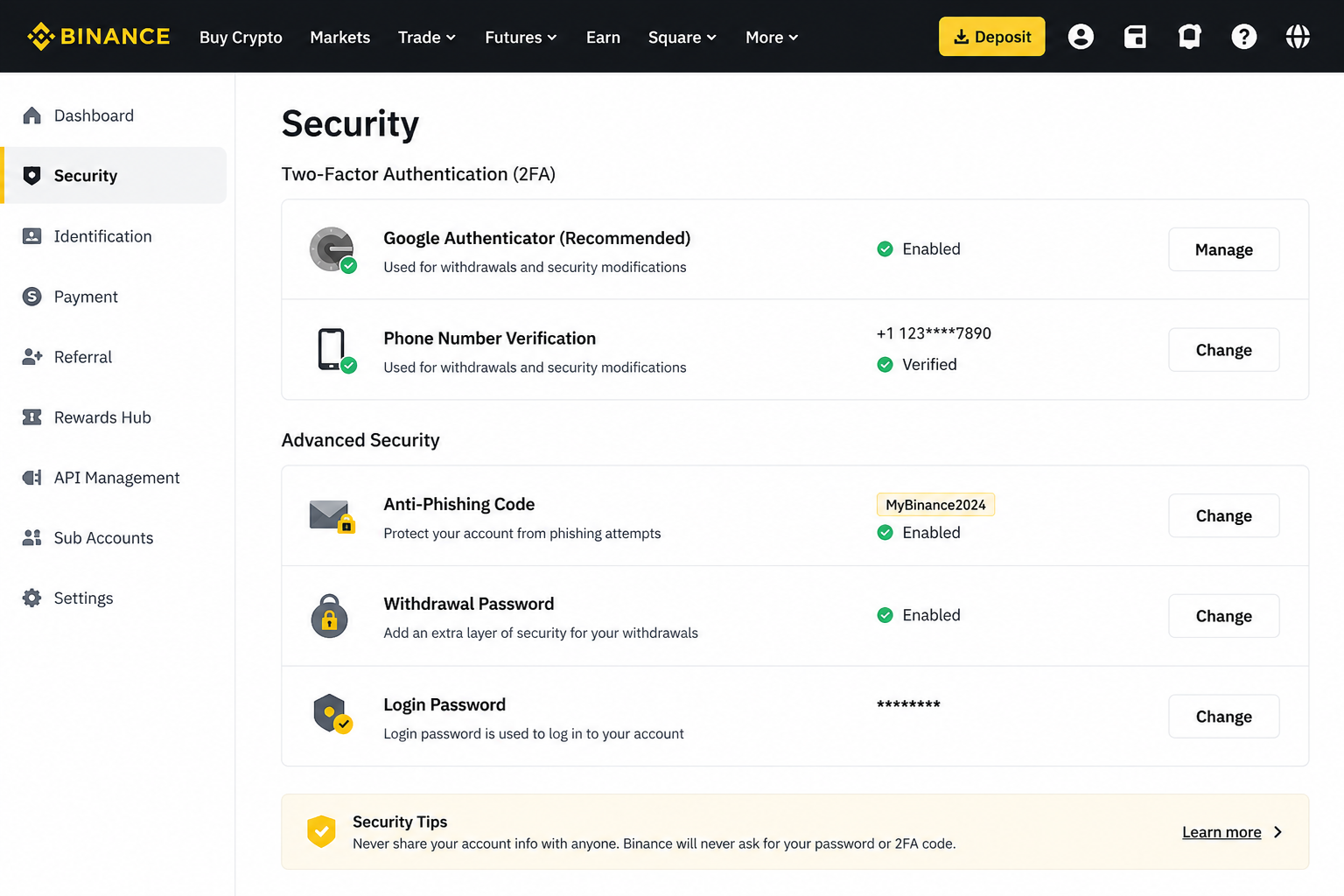Select Identification in sidebar
This screenshot has width=1344, height=896.
tap(115, 236)
